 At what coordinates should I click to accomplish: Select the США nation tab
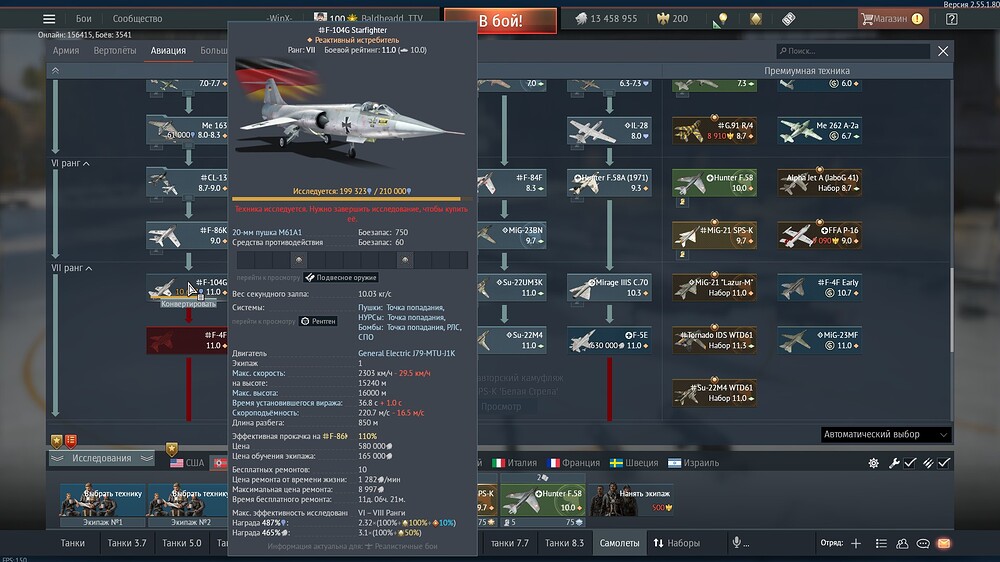click(x=187, y=463)
